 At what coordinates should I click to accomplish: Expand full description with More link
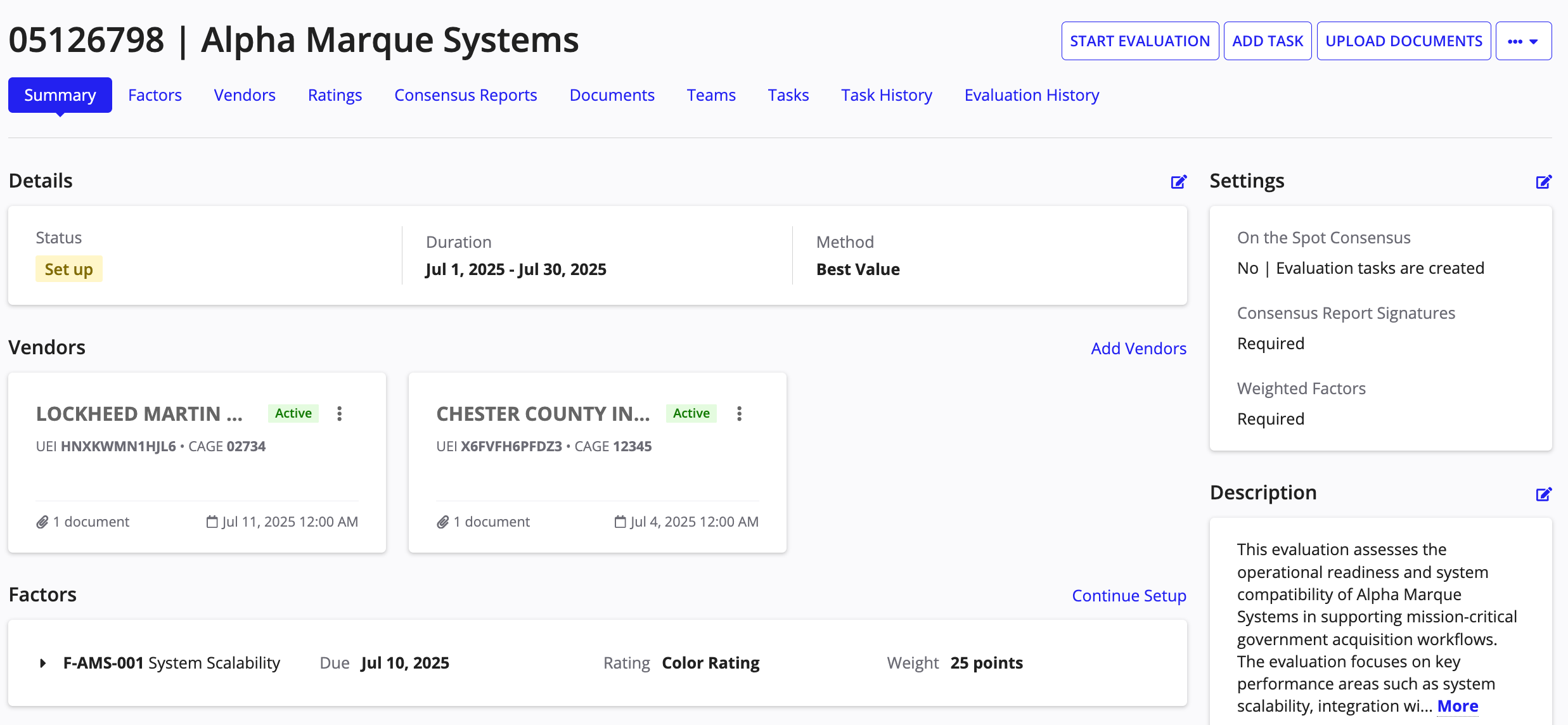click(1458, 706)
